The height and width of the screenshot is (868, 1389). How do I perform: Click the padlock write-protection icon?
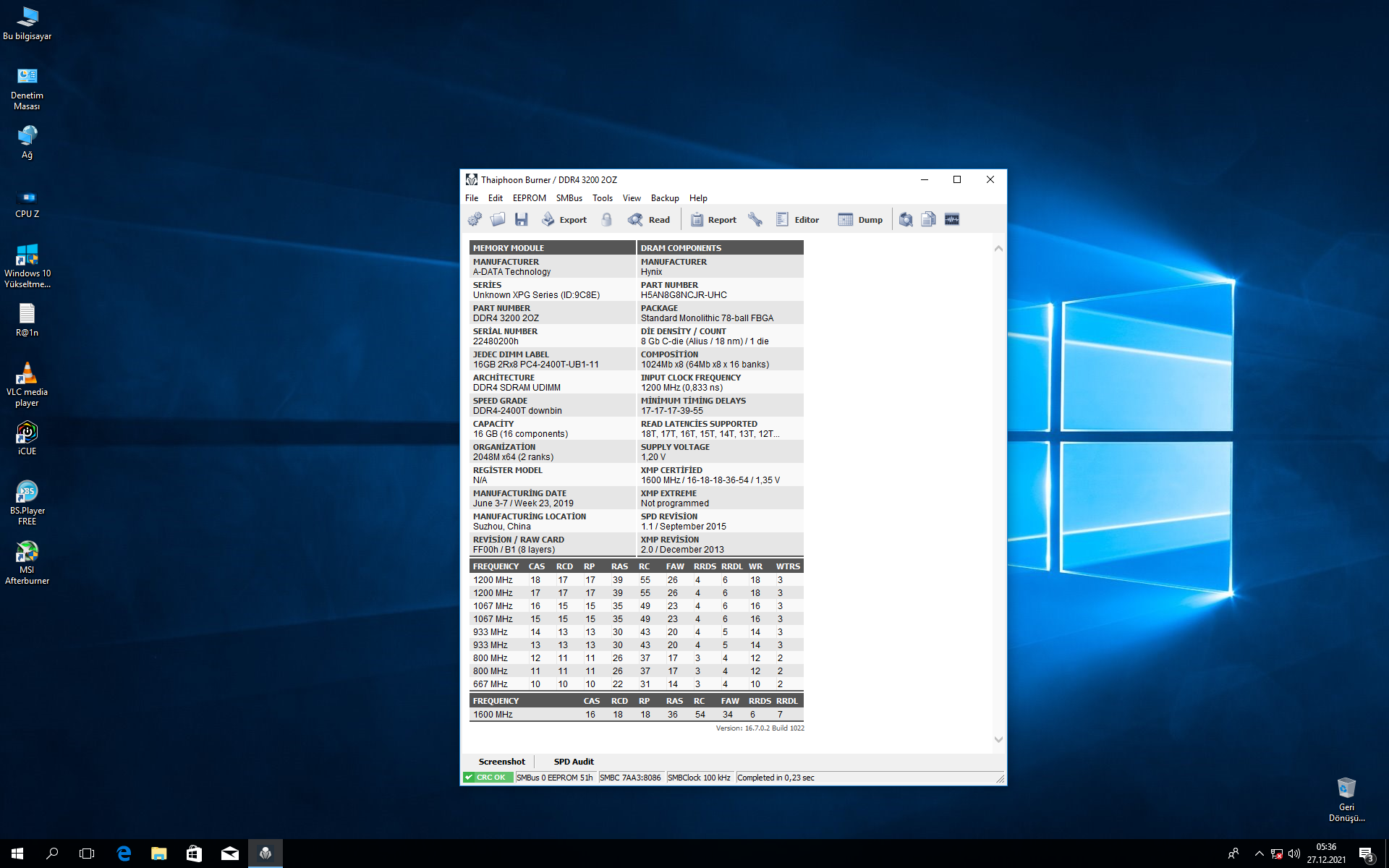(x=607, y=219)
